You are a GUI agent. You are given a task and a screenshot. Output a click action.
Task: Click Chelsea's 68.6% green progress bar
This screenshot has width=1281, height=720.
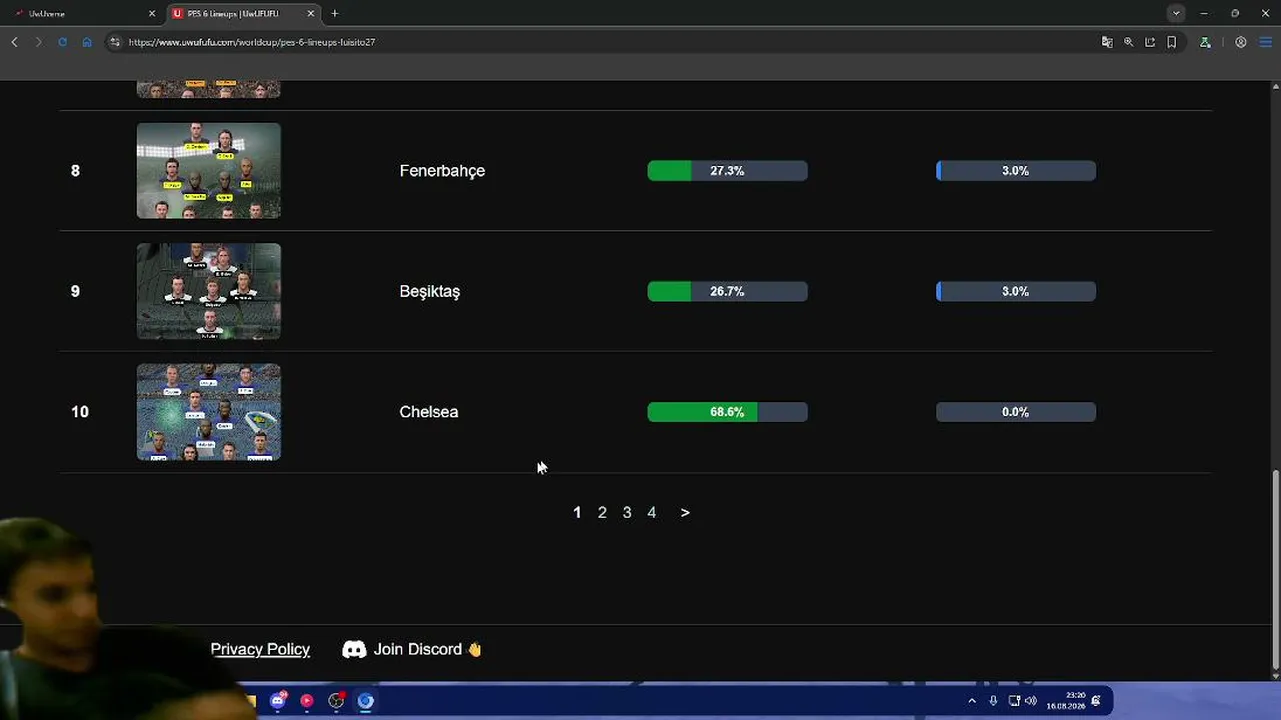[728, 412]
